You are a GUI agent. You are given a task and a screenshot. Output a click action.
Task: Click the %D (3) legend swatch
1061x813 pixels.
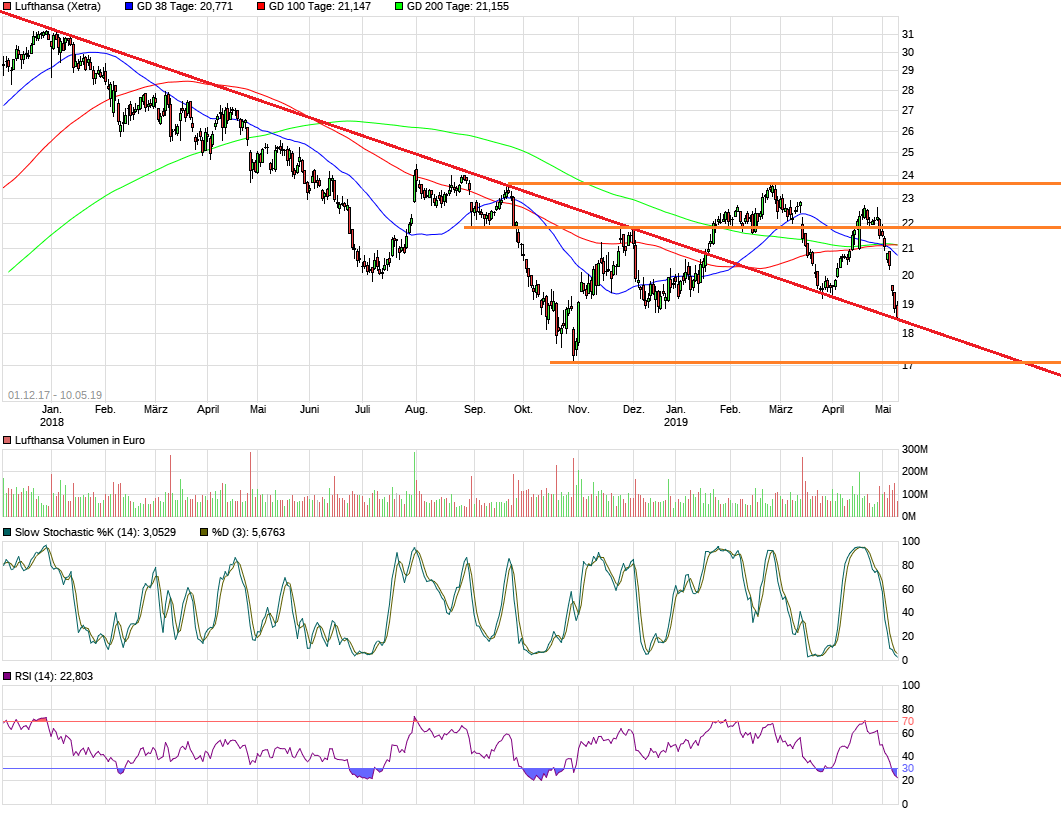204,532
